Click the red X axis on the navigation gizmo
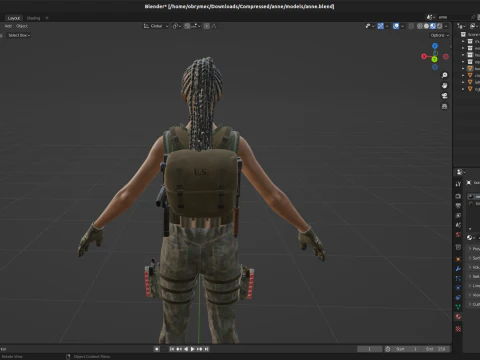This screenshot has height=360, width=480. coord(424,57)
